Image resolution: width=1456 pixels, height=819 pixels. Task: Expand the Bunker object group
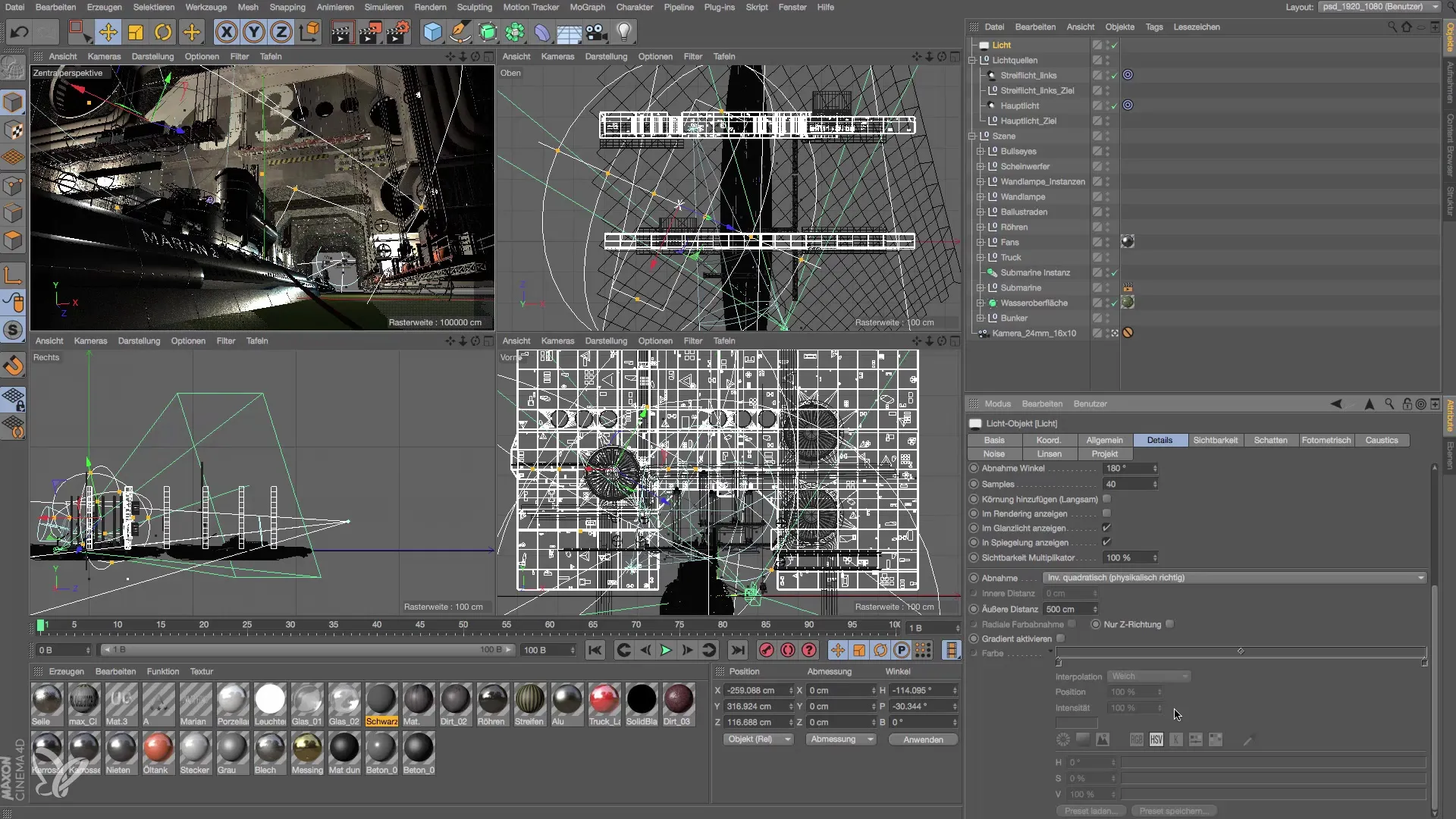click(x=981, y=318)
